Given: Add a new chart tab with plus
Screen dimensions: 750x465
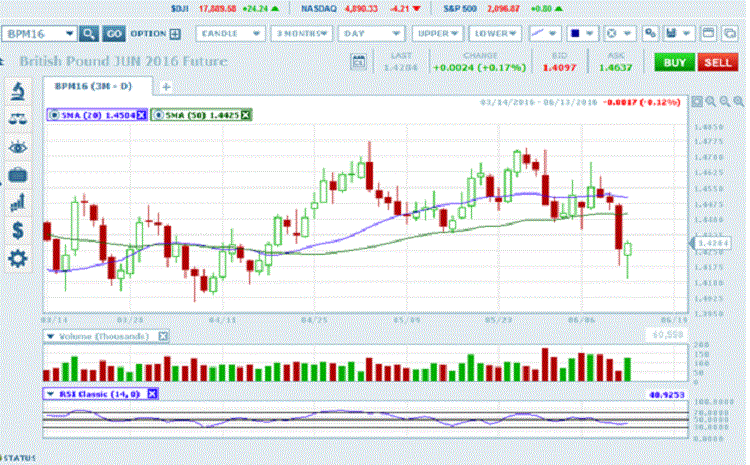Looking at the screenshot, I should pos(166,87).
